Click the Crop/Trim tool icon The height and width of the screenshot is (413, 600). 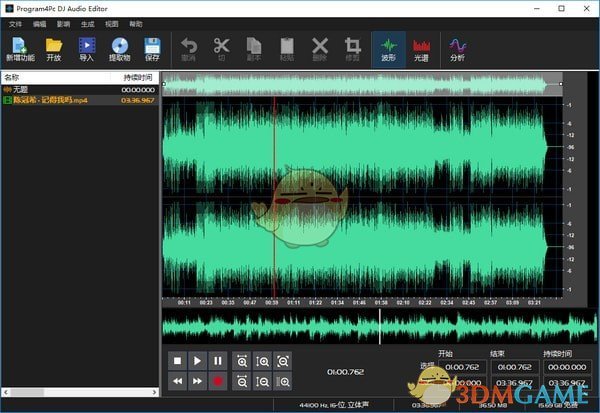(x=352, y=48)
